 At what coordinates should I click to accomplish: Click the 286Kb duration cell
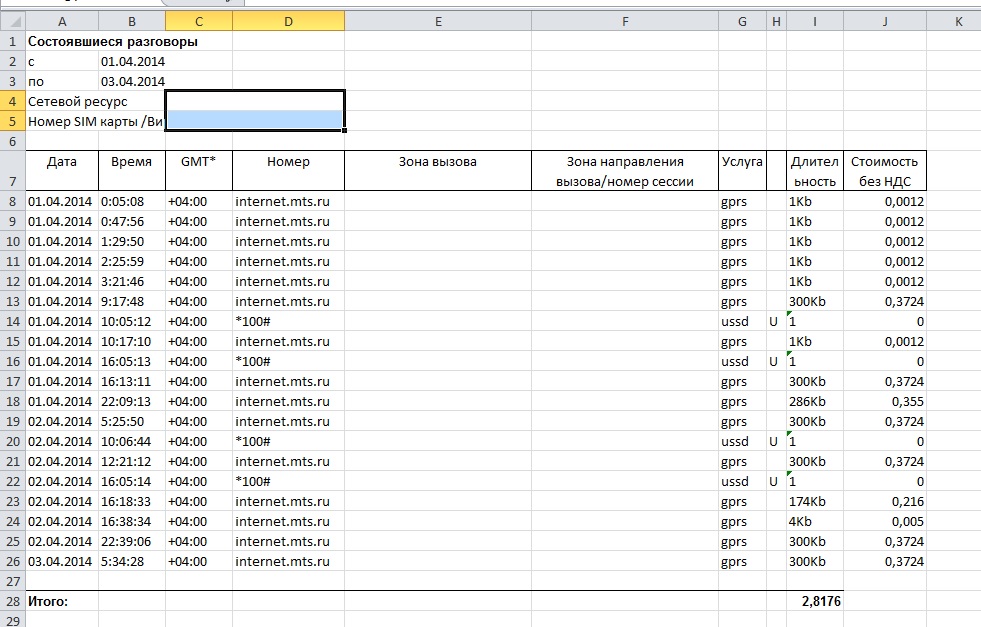(x=815, y=401)
